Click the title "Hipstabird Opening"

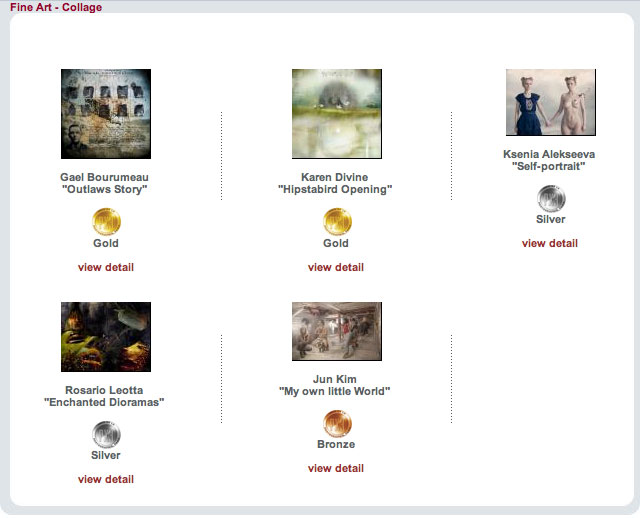(x=335, y=189)
